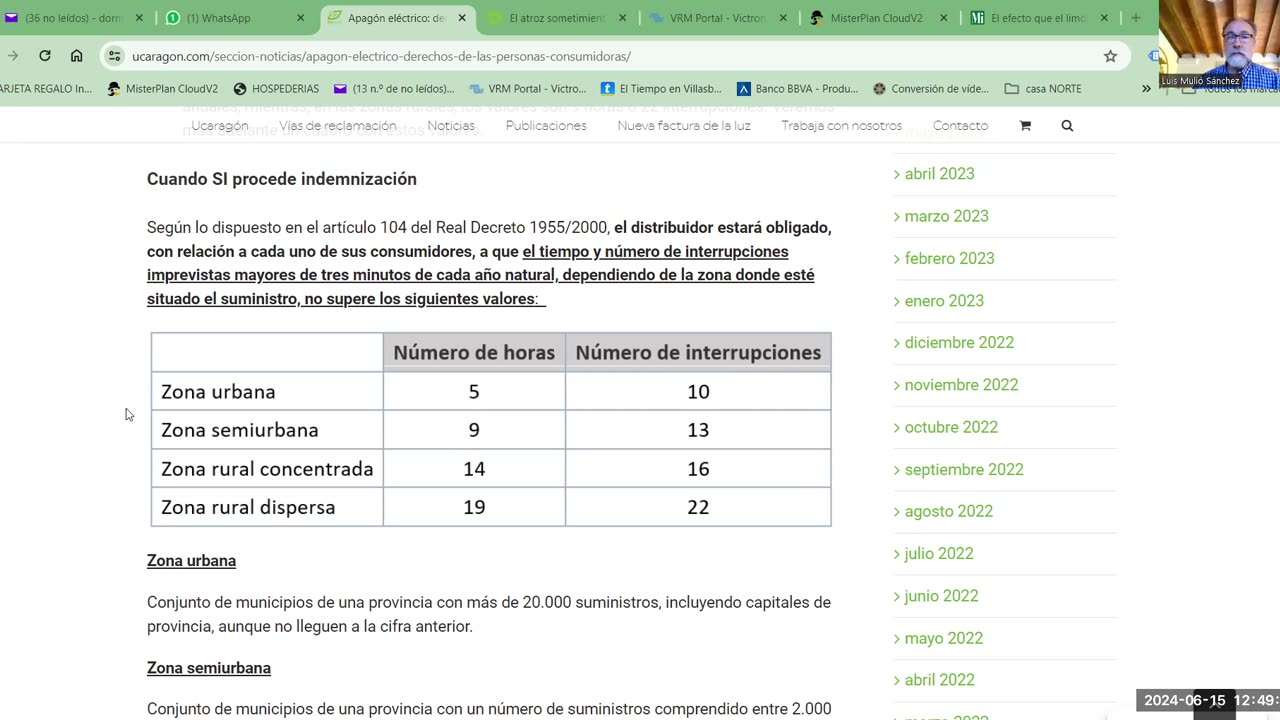Open noviembre 2022 archive link
This screenshot has width=1280, height=720.
click(x=961, y=385)
